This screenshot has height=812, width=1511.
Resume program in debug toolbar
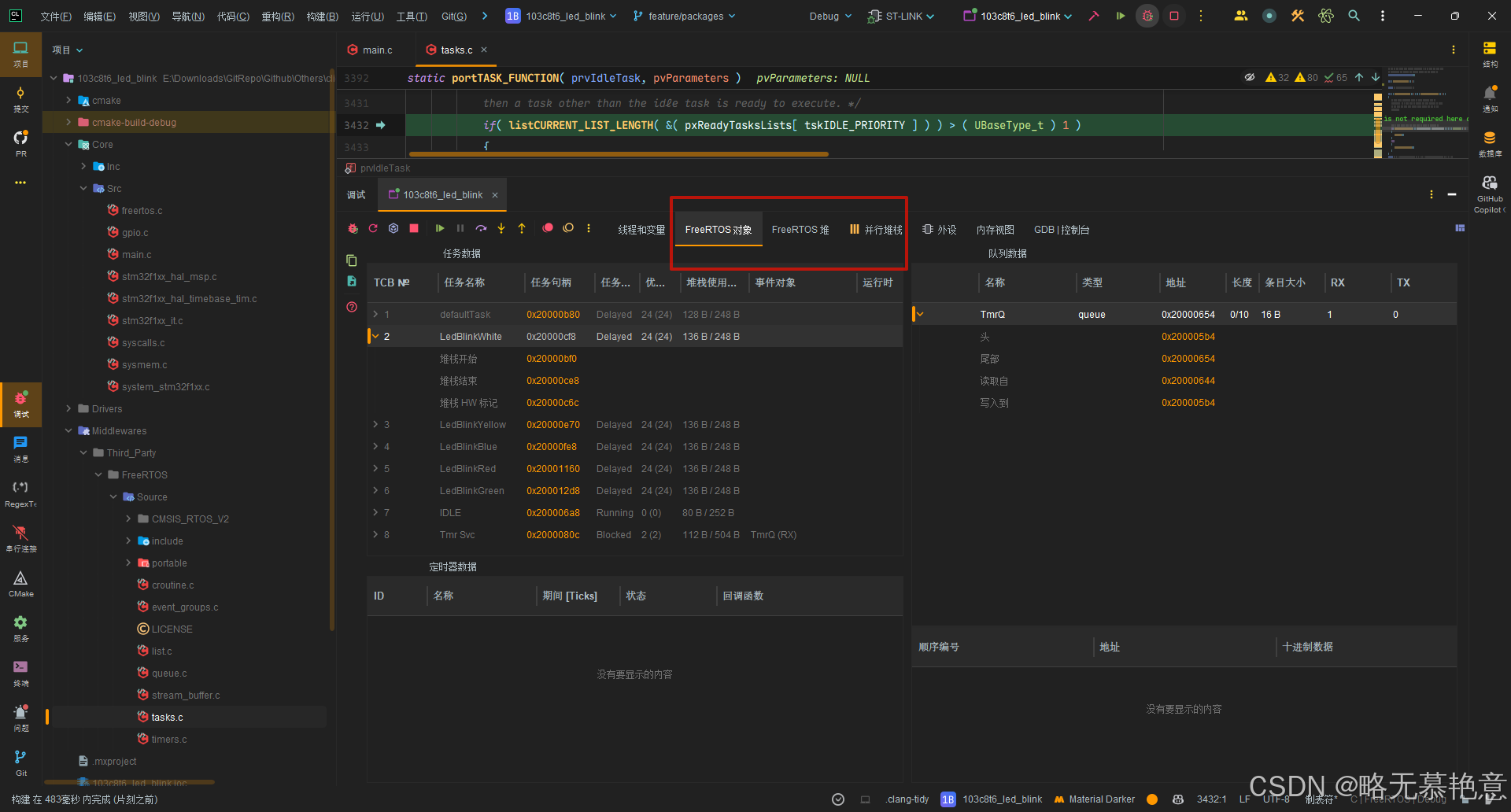[x=439, y=228]
